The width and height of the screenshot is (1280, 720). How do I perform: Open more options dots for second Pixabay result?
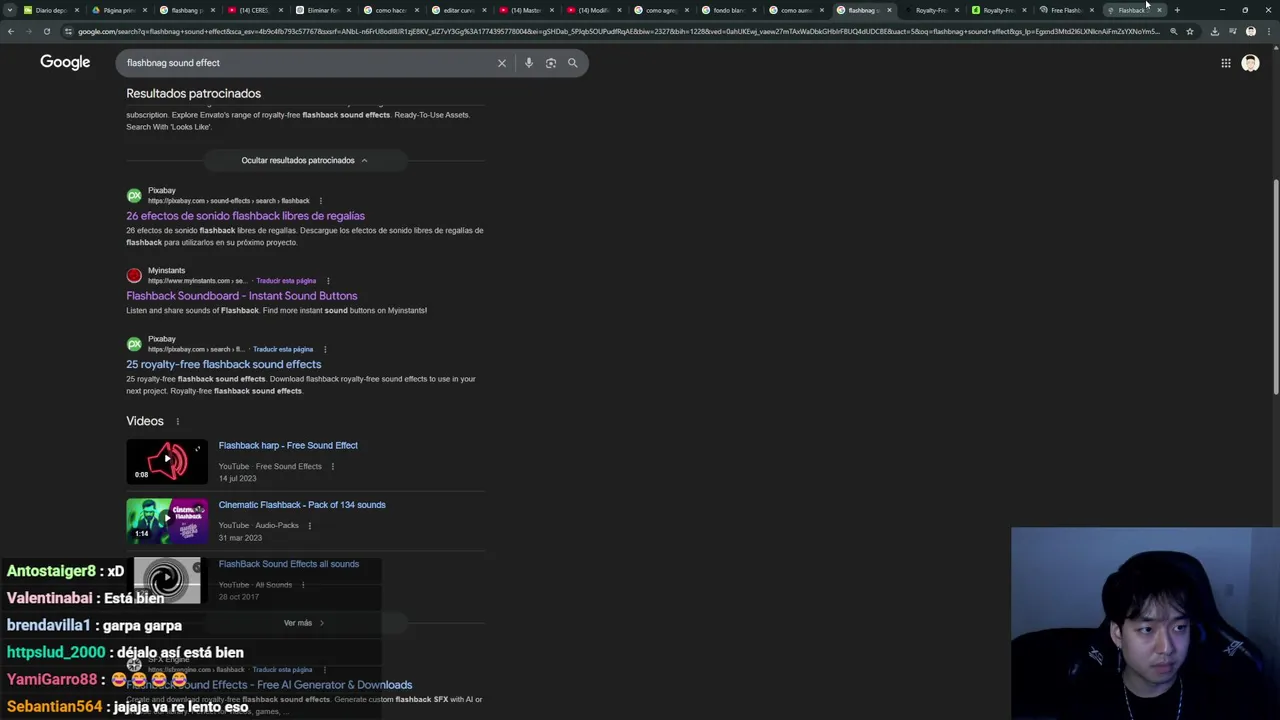[x=325, y=349]
